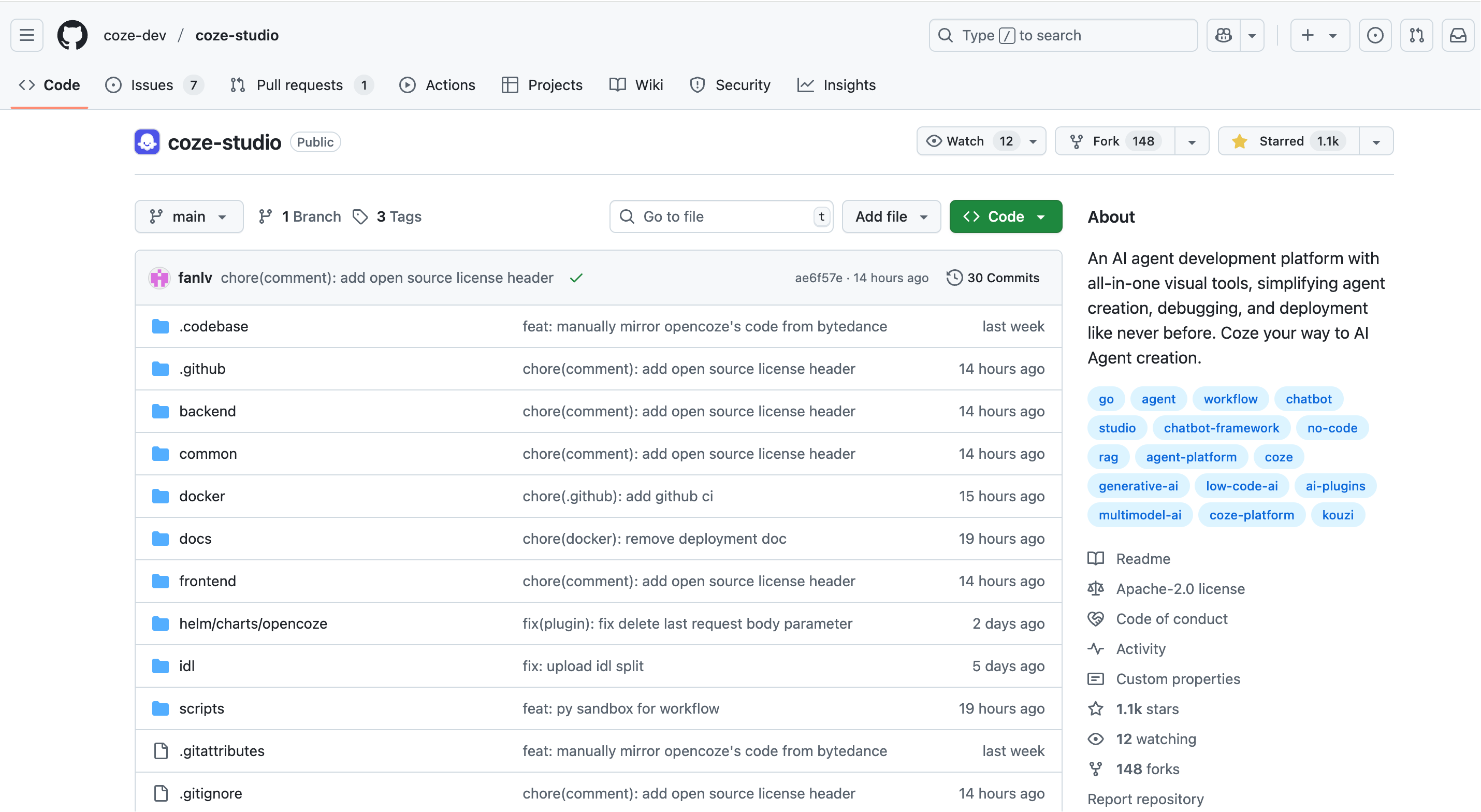Click the Go to file search field
This screenshot has width=1481, height=812.
[721, 216]
